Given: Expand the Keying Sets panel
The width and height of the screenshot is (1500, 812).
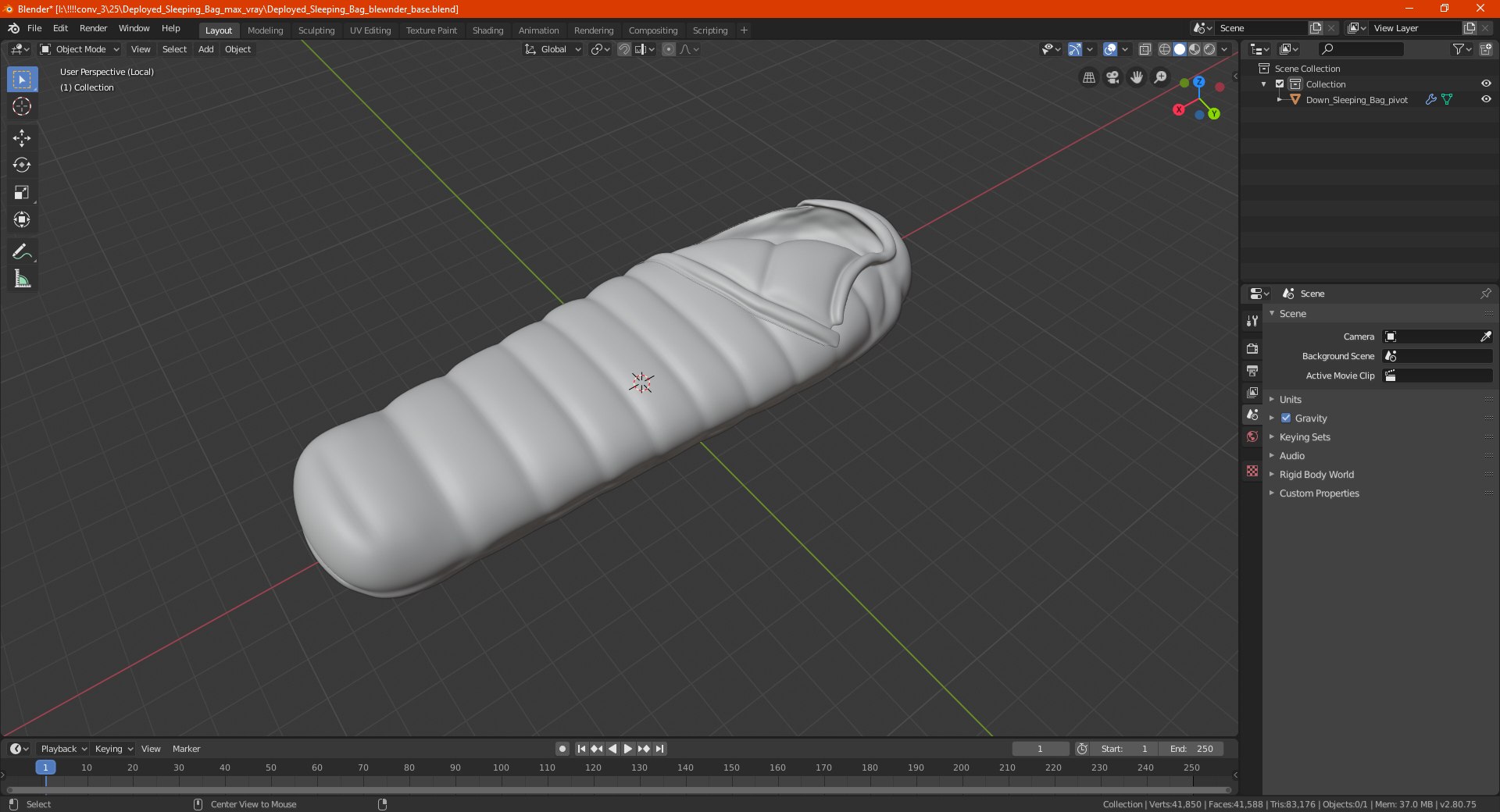Looking at the screenshot, I should pyautogui.click(x=1305, y=437).
